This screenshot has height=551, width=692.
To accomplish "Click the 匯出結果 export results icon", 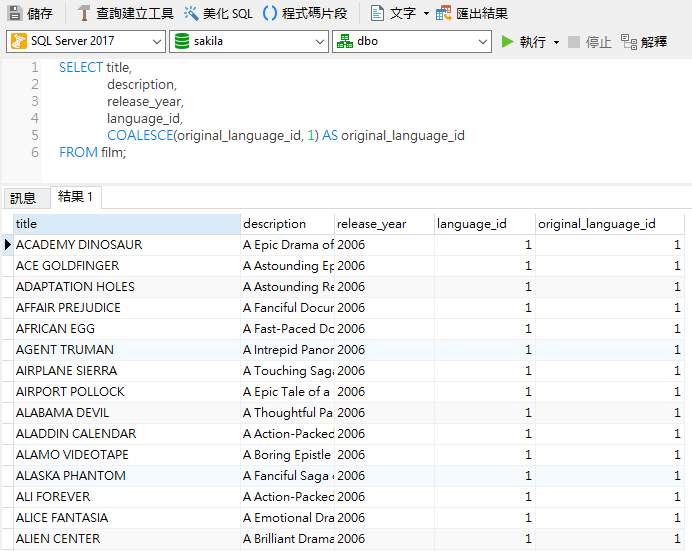I will (444, 13).
